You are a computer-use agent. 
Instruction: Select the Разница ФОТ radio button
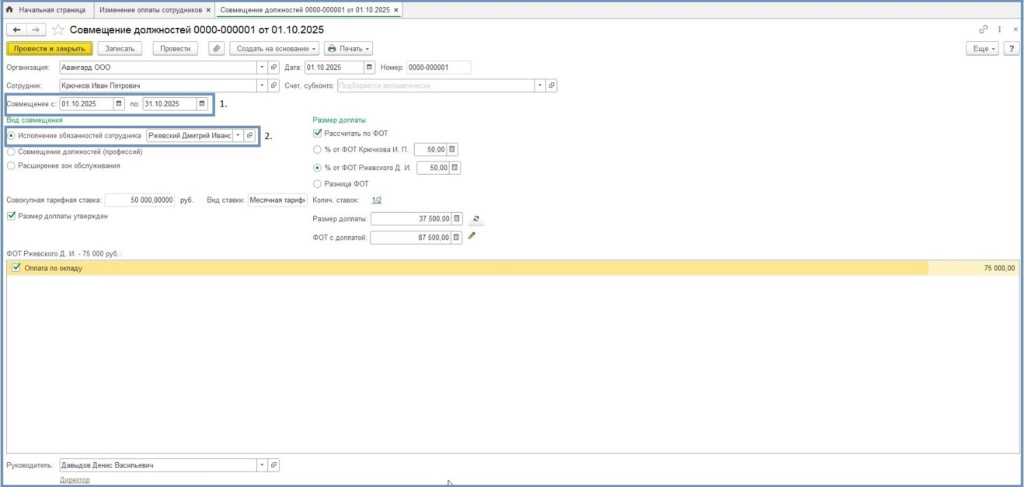point(318,184)
